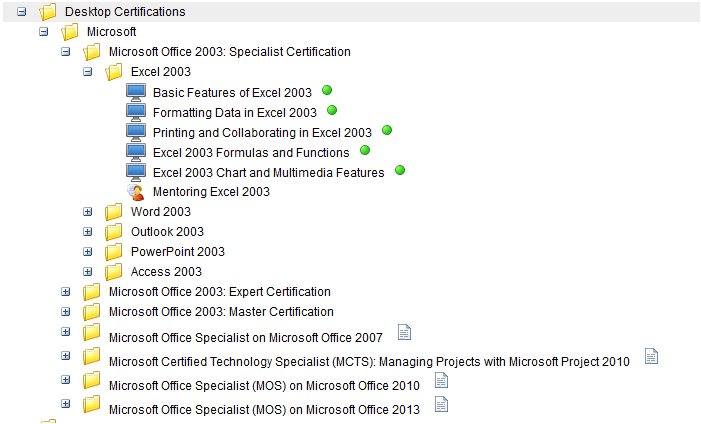Click the Word 2003 folder icon
This screenshot has width=701, height=424.
(x=113, y=212)
